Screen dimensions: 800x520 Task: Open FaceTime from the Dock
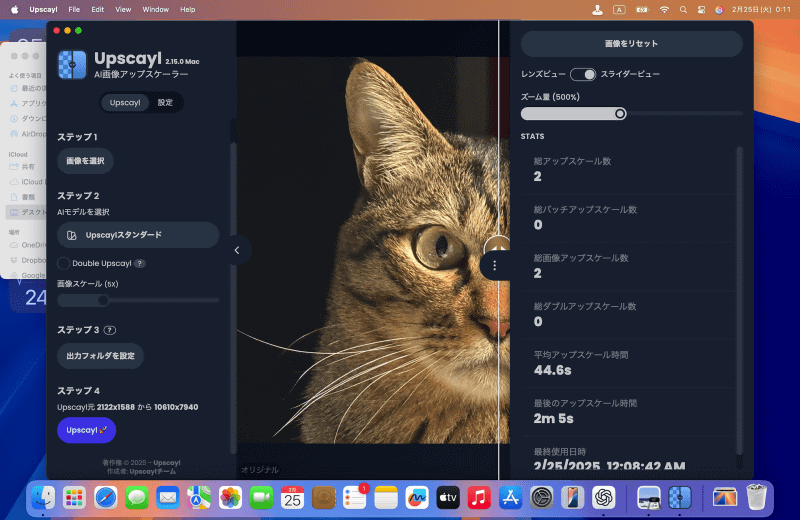(x=261, y=498)
